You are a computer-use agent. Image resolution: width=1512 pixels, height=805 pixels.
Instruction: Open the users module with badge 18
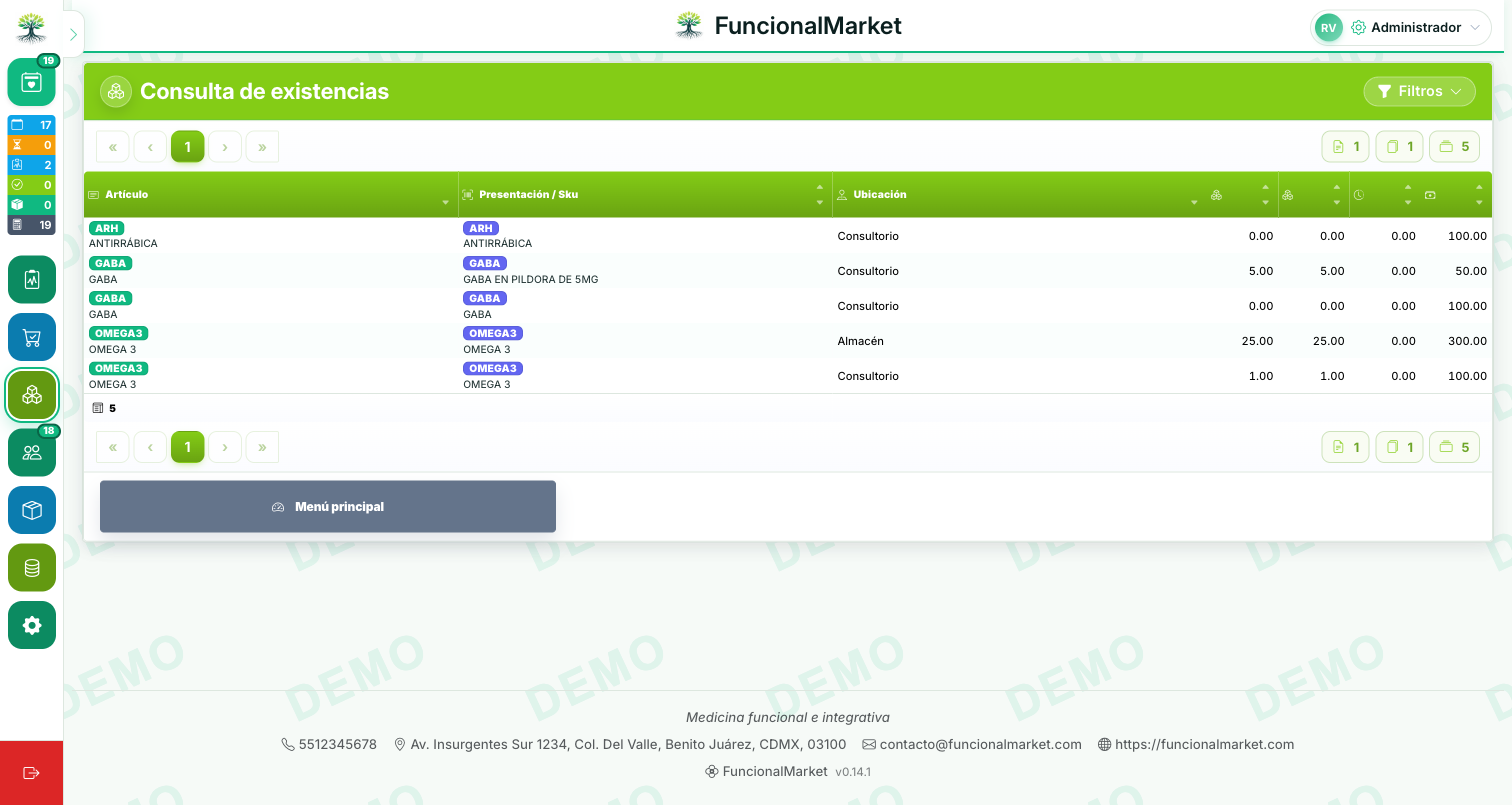click(32, 453)
